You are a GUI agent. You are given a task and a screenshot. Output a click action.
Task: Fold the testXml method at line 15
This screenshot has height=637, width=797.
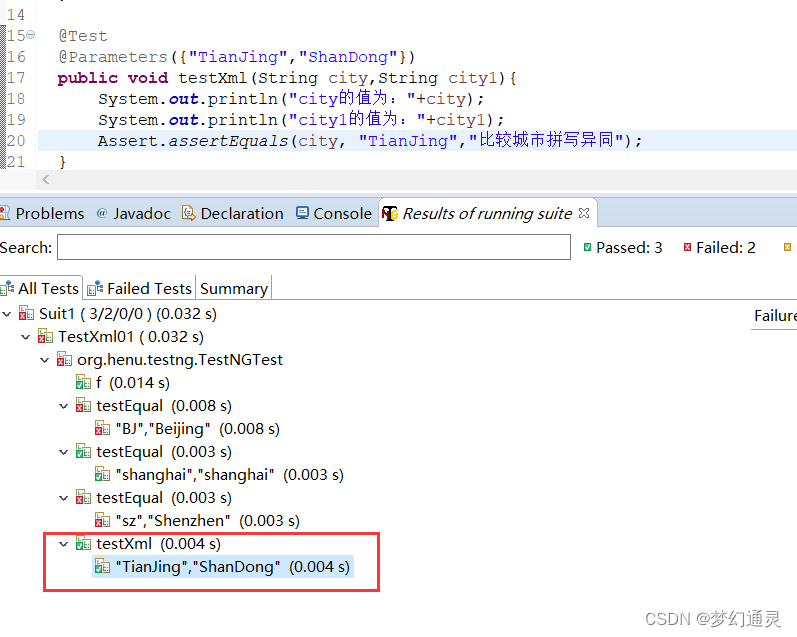pos(30,35)
